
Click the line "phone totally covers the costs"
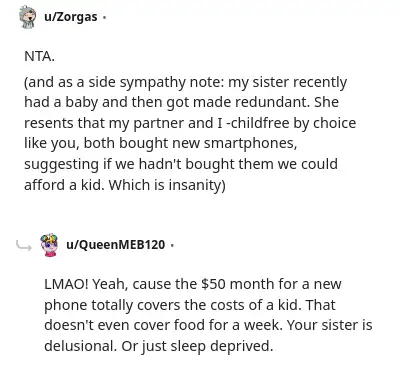tap(190, 305)
